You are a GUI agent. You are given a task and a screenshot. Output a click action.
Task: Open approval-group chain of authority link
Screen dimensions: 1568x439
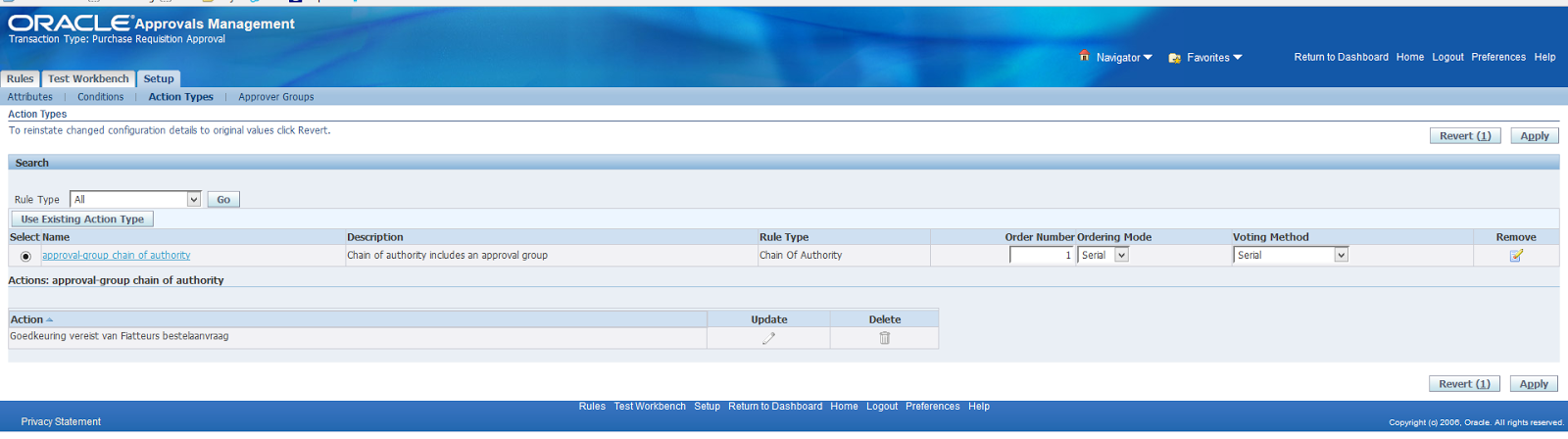116,256
